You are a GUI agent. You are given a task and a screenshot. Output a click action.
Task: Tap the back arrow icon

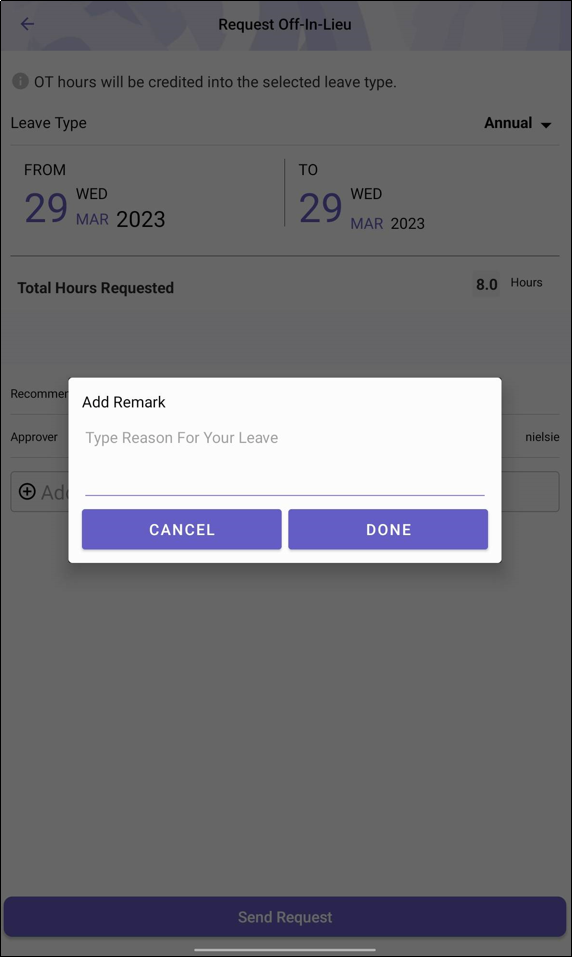tap(27, 24)
